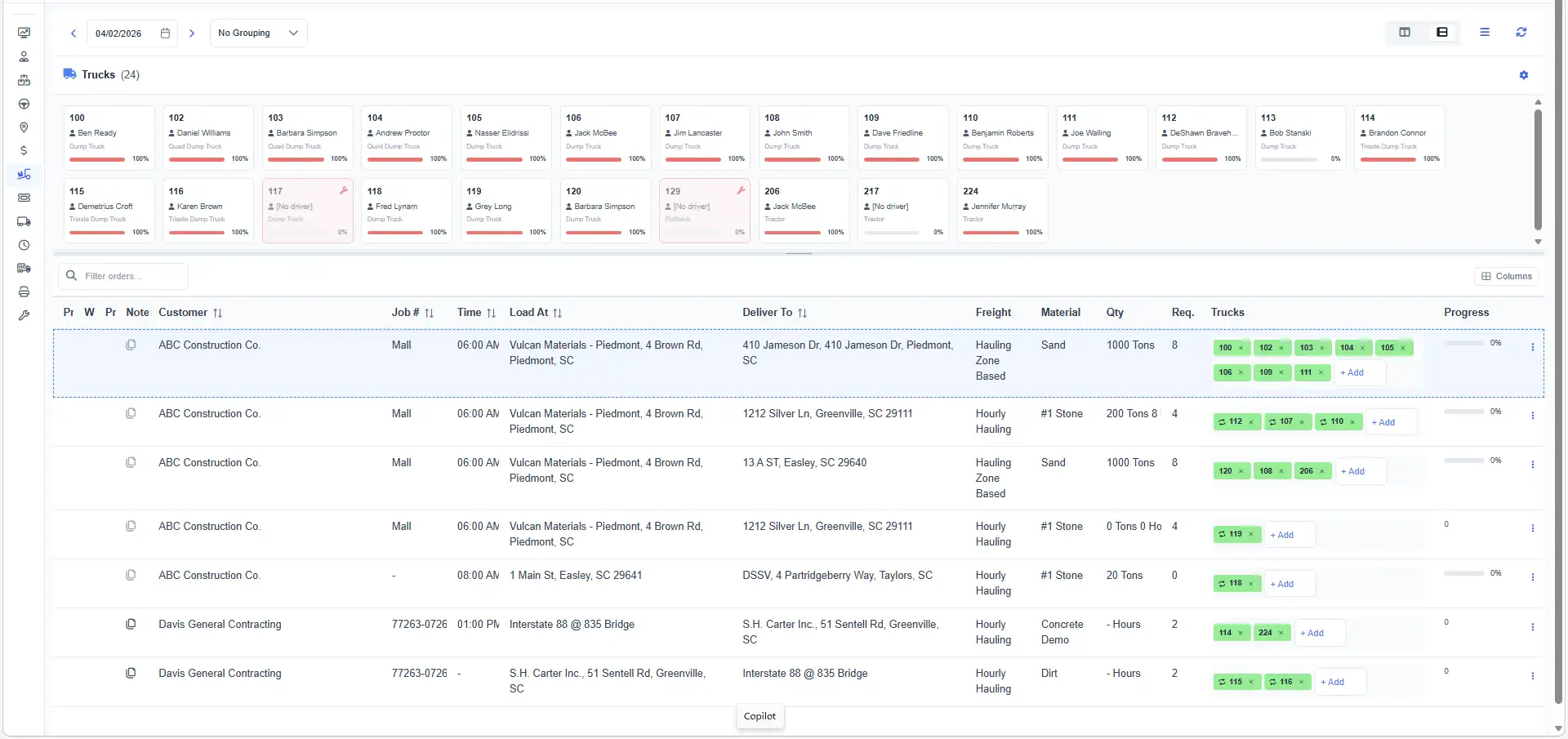This screenshot has height=739, width=1568.
Task: Open the date picker calendar for 04/02/2026
Action: pyautogui.click(x=165, y=33)
